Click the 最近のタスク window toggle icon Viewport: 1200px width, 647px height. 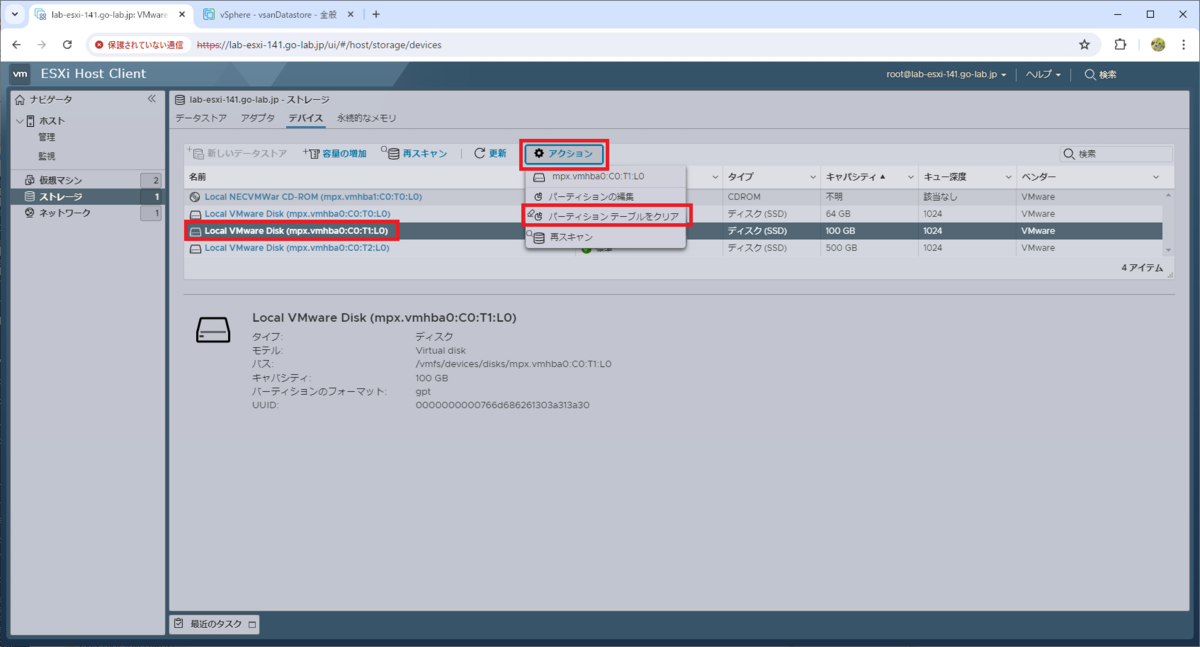tap(252, 625)
